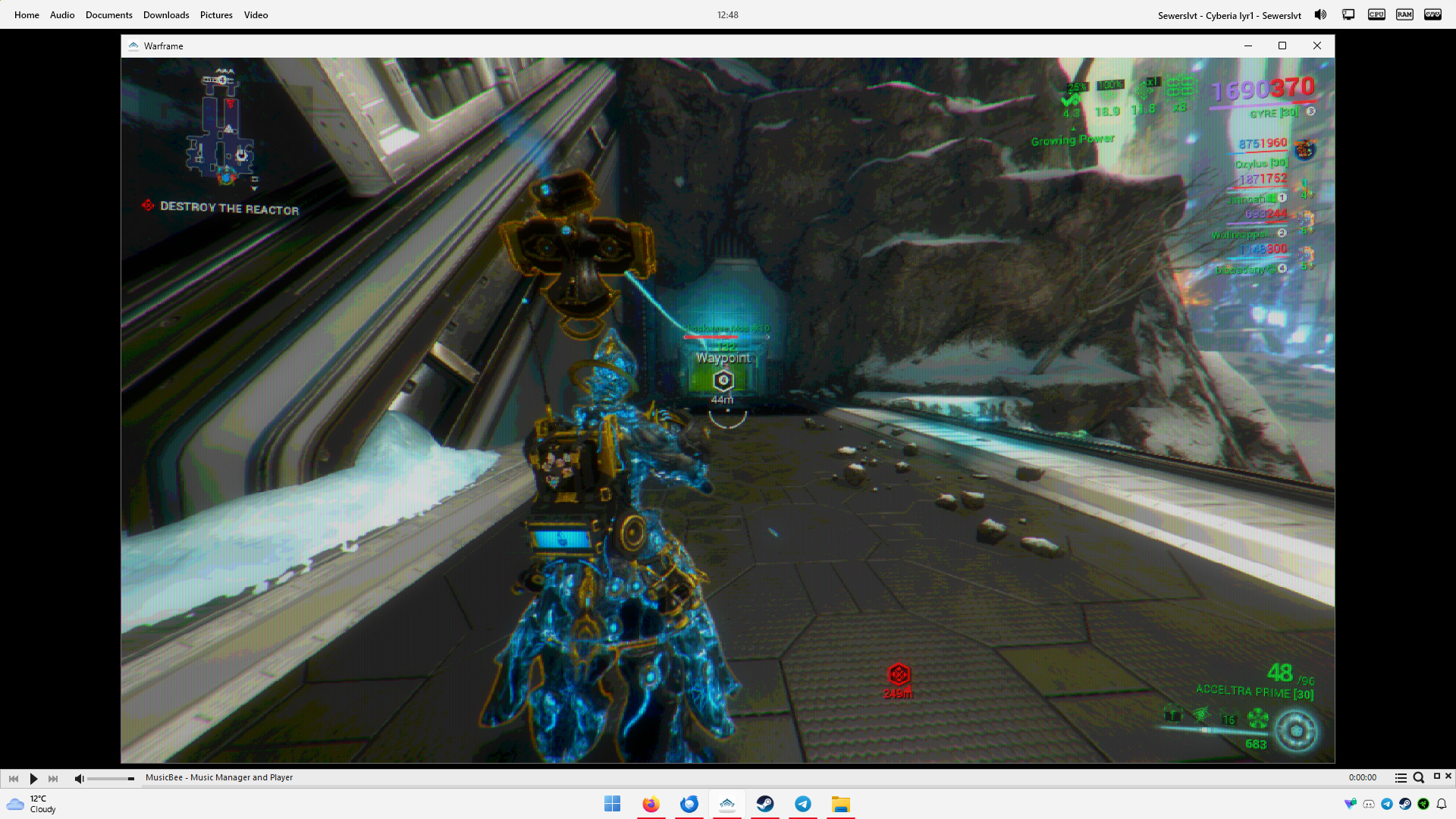The width and height of the screenshot is (1456, 819).
Task: Open the Downloads folder from the top bar
Action: (x=166, y=15)
